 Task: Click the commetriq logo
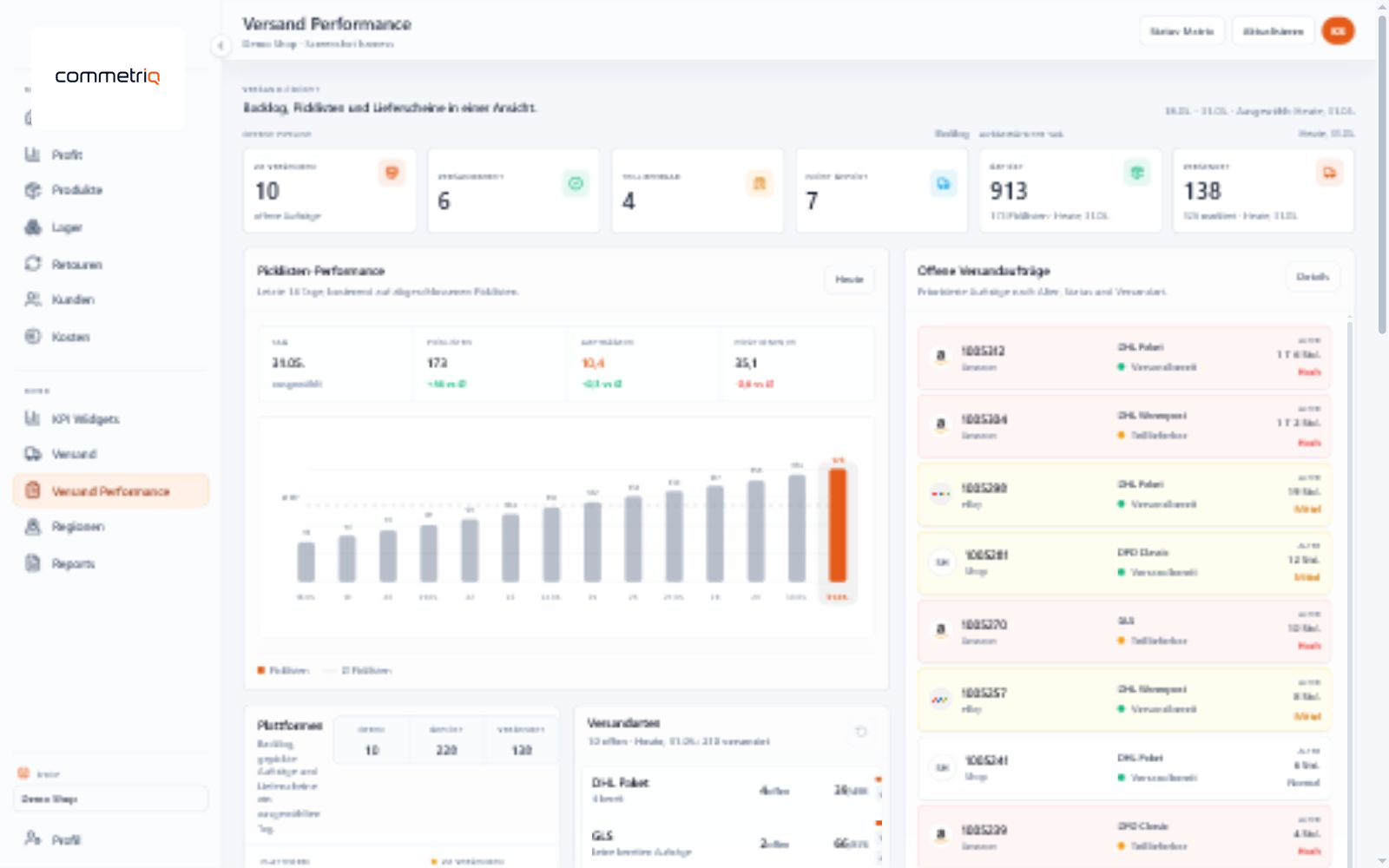pyautogui.click(x=108, y=76)
